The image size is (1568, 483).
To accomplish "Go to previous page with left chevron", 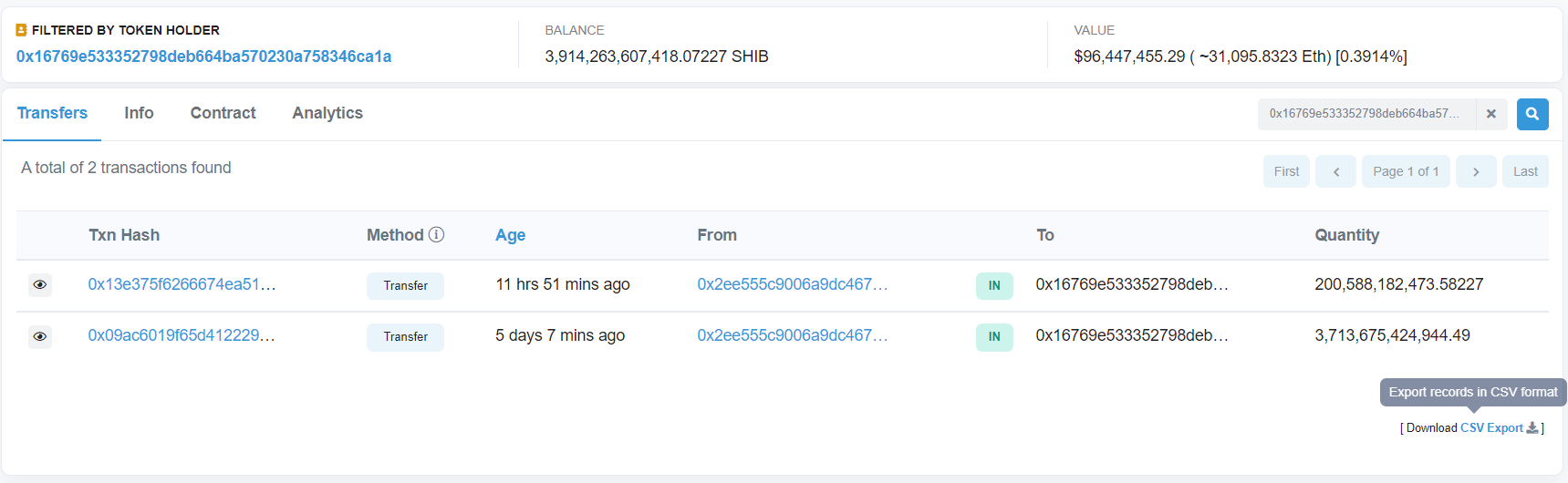I will pos(1336,171).
